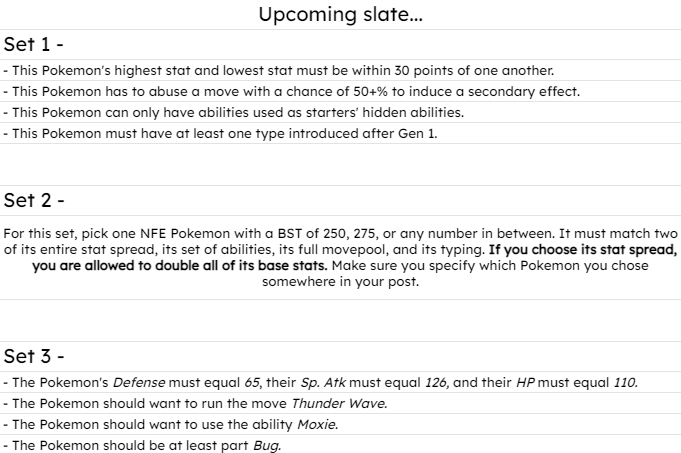Select the NFE Pokemon BST paragraph cell
The image size is (681, 453).
tap(340, 257)
